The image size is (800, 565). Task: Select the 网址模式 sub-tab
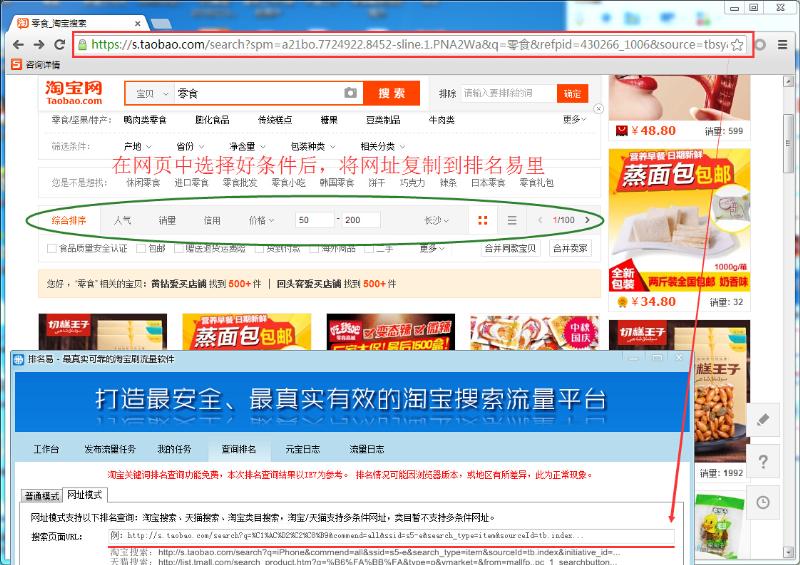85,495
